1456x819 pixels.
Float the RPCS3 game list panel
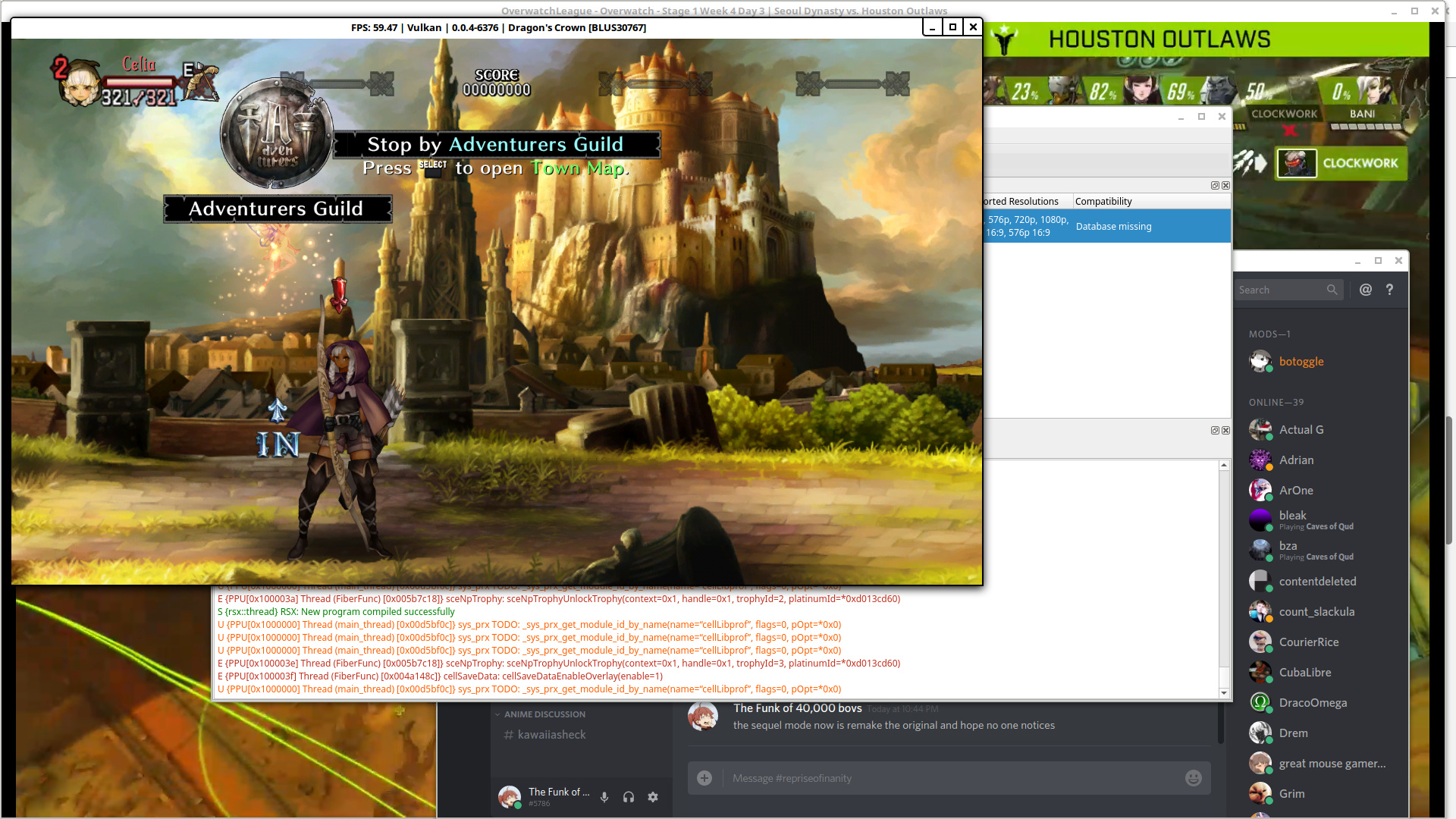pyautogui.click(x=1215, y=185)
